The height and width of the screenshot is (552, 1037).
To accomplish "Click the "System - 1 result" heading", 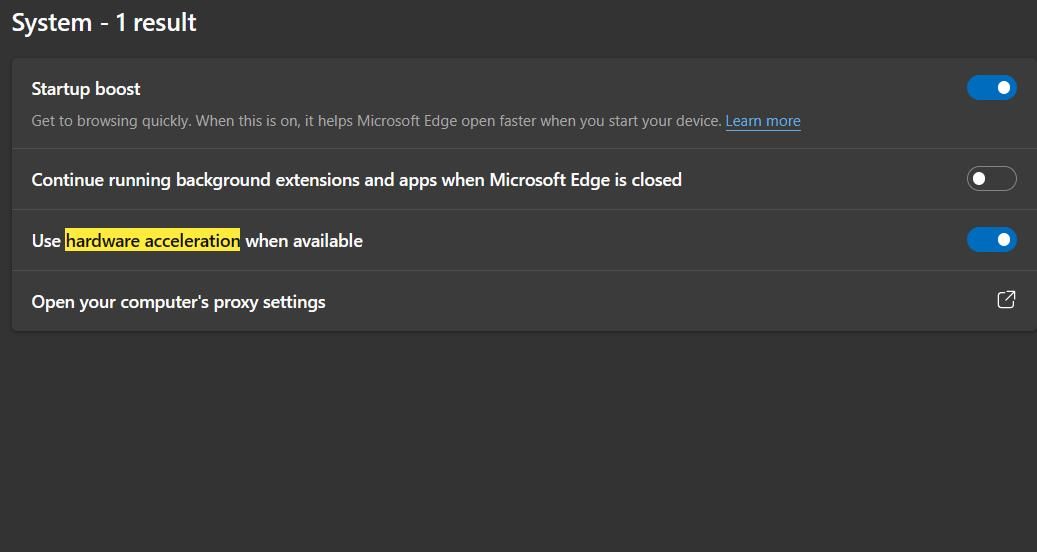I will (104, 23).
